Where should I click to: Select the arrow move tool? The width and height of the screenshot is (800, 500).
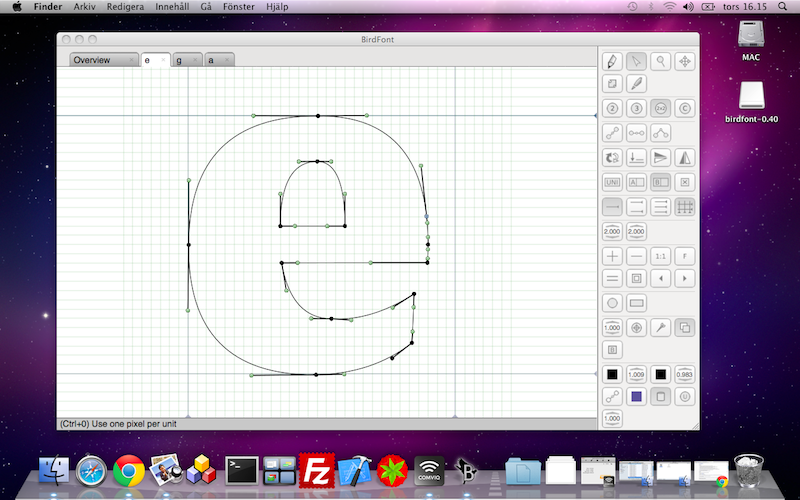636,61
